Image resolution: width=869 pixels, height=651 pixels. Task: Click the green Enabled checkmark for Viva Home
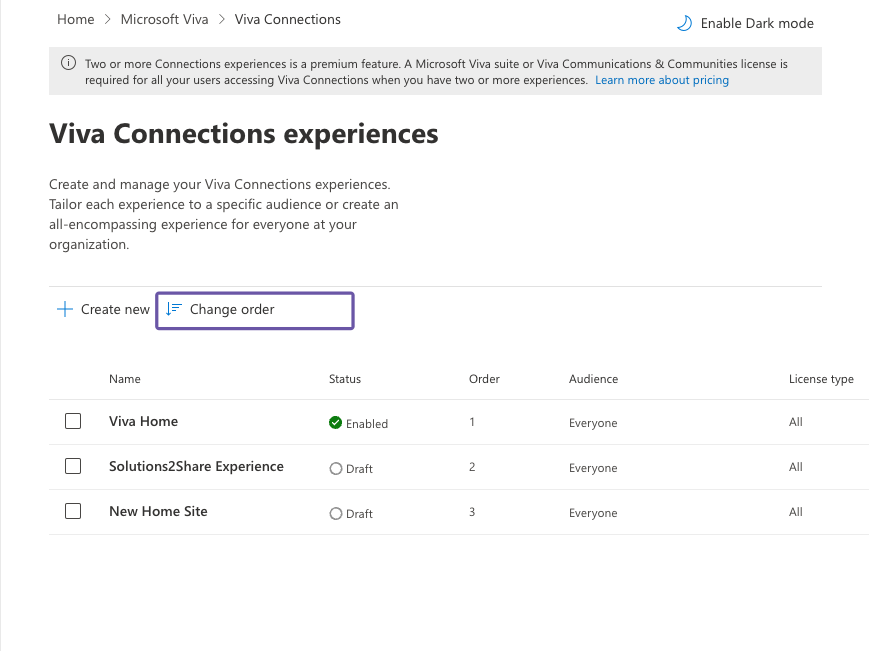335,423
